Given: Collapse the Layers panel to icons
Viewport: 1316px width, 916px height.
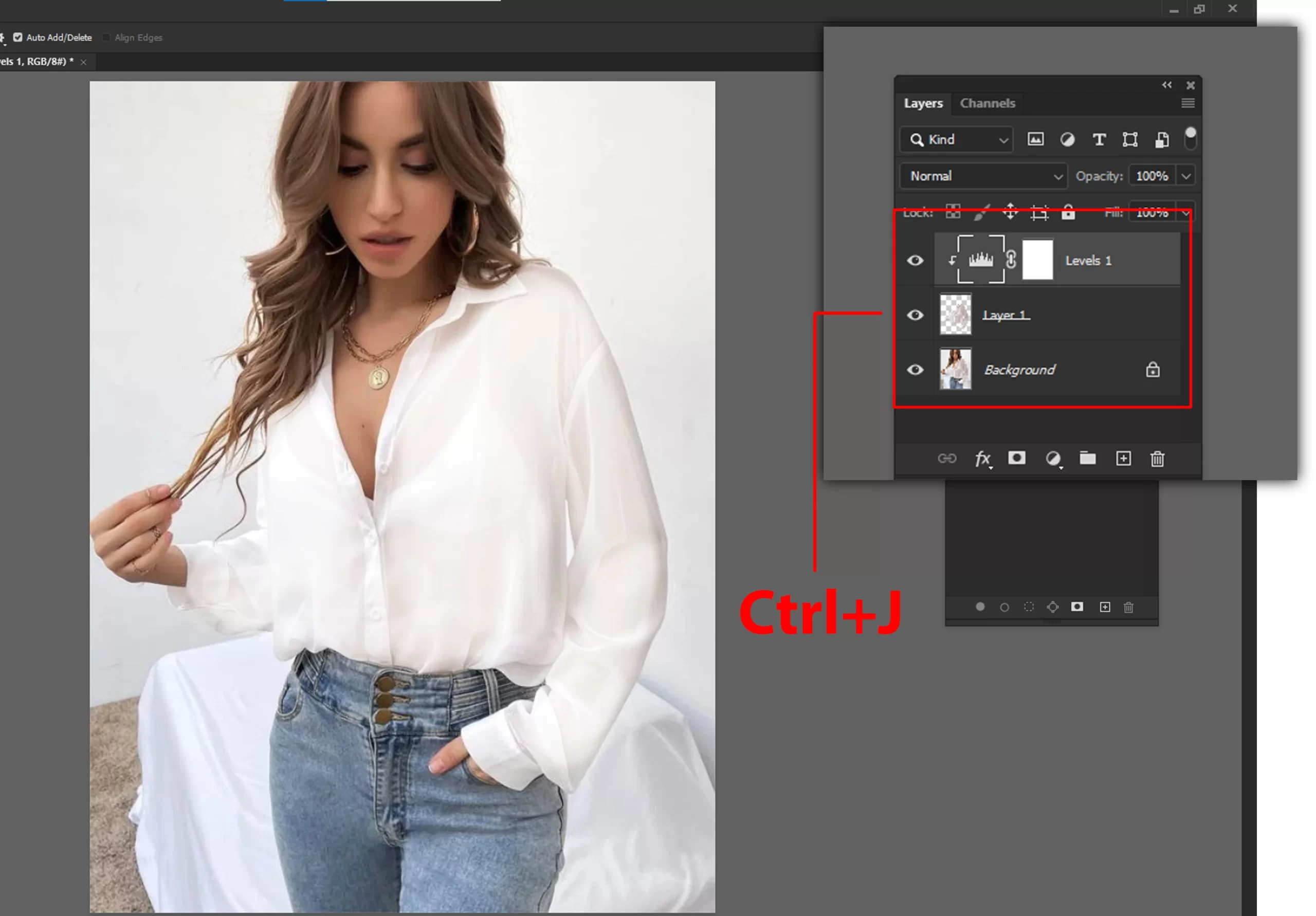Looking at the screenshot, I should [1166, 85].
